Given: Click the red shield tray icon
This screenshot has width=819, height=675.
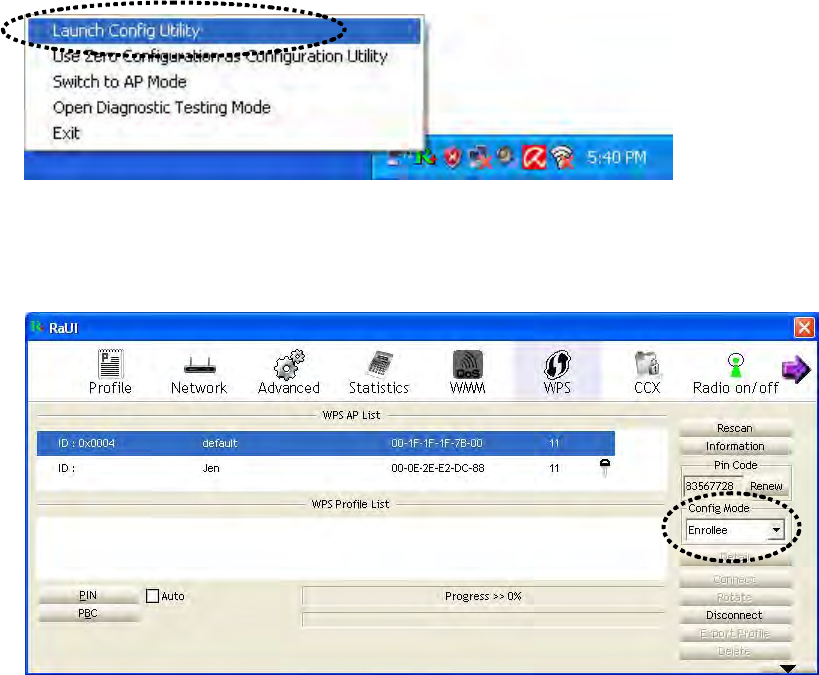Looking at the screenshot, I should (x=453, y=157).
